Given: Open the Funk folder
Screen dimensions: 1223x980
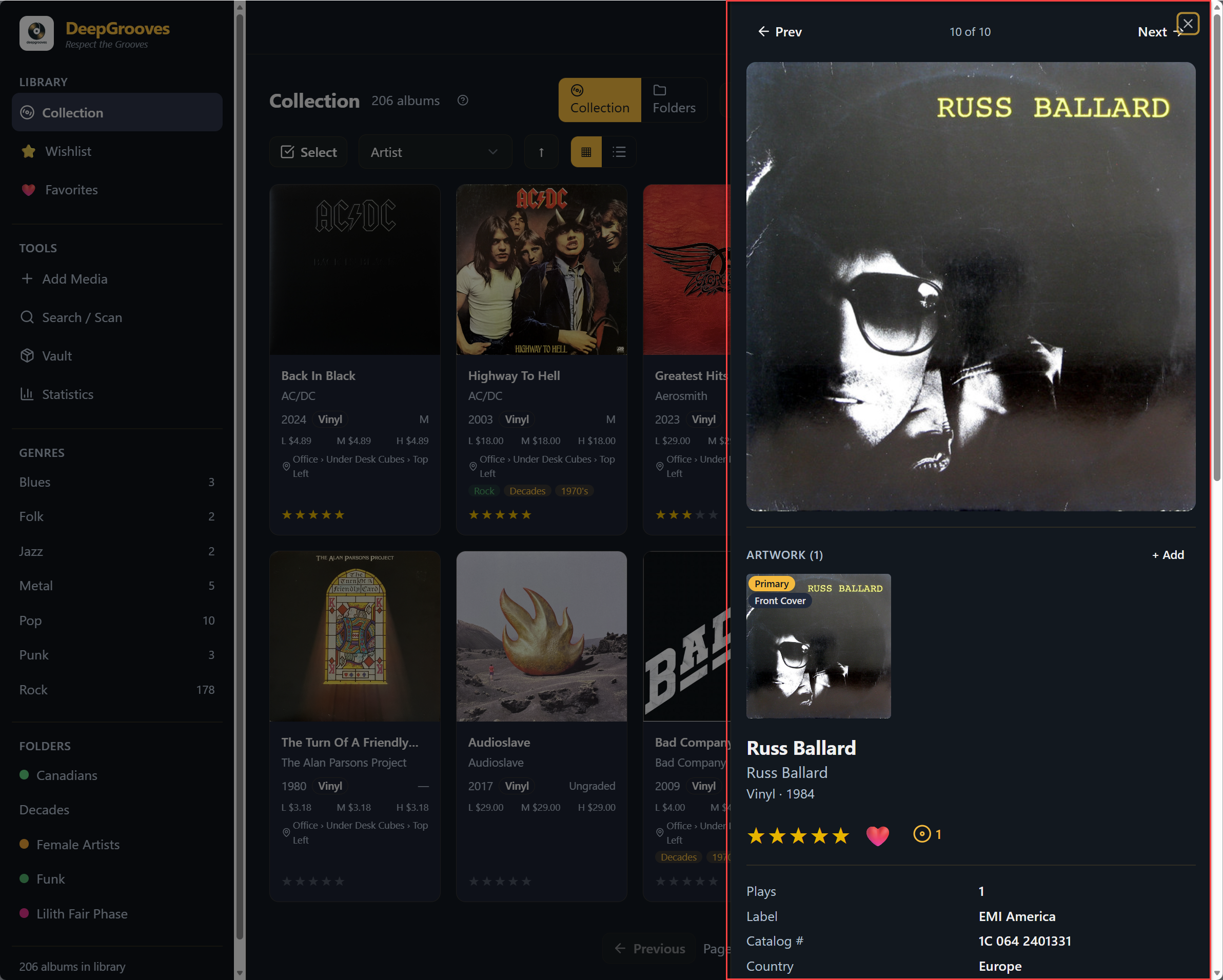Looking at the screenshot, I should coord(117,878).
